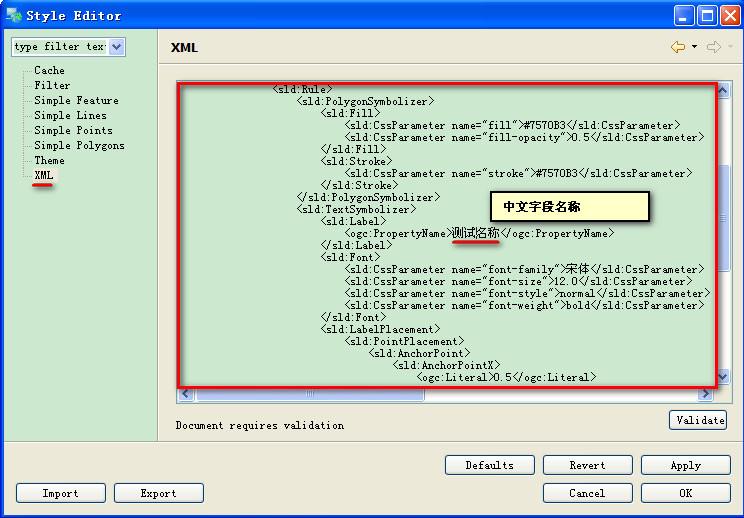Click the Cancel button
Image resolution: width=744 pixels, height=518 pixels.
587,493
